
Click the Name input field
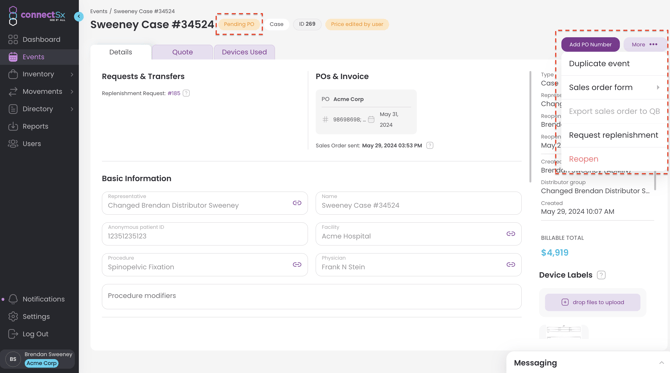pyautogui.click(x=418, y=203)
